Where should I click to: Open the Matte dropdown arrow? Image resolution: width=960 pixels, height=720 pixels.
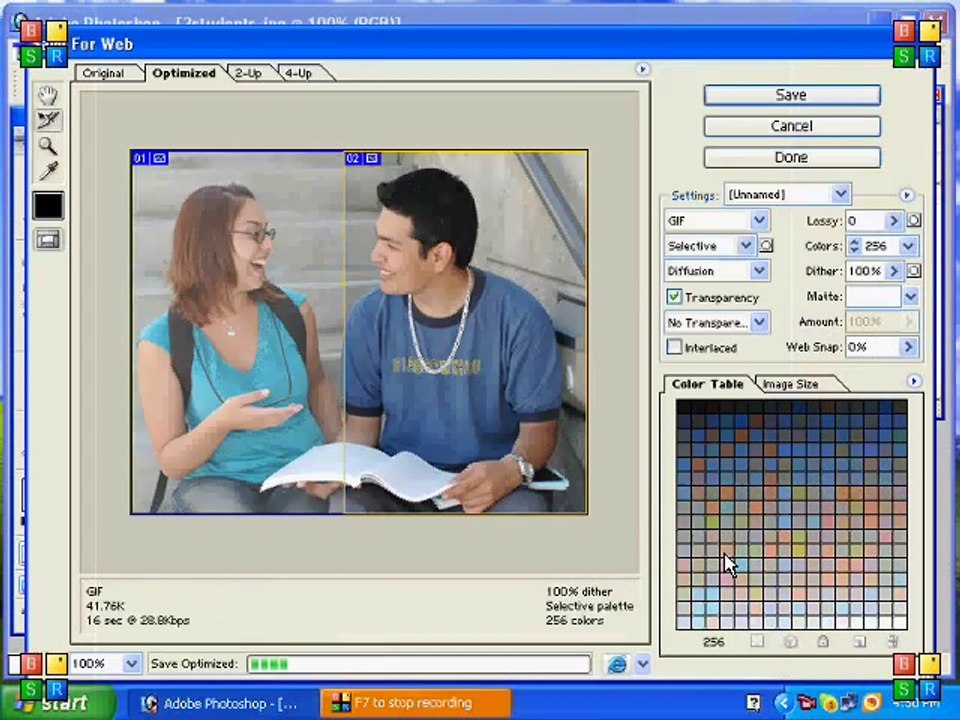(910, 296)
